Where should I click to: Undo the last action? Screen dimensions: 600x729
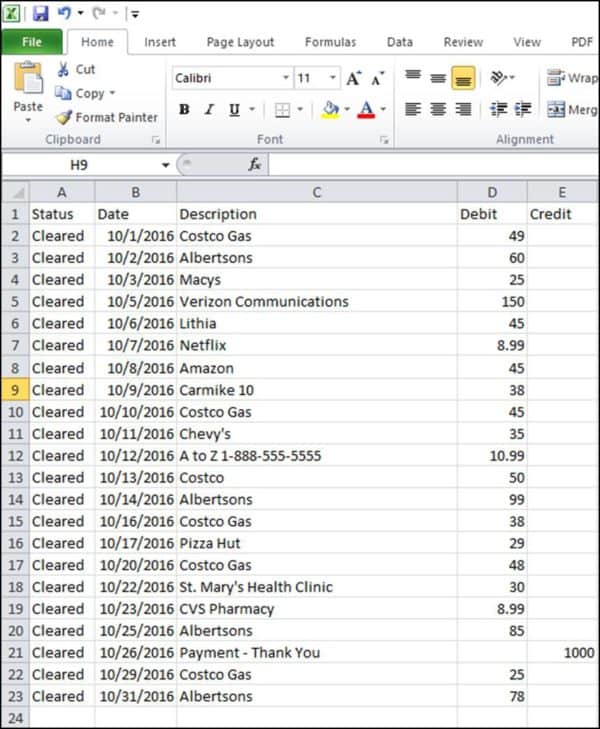tap(64, 13)
